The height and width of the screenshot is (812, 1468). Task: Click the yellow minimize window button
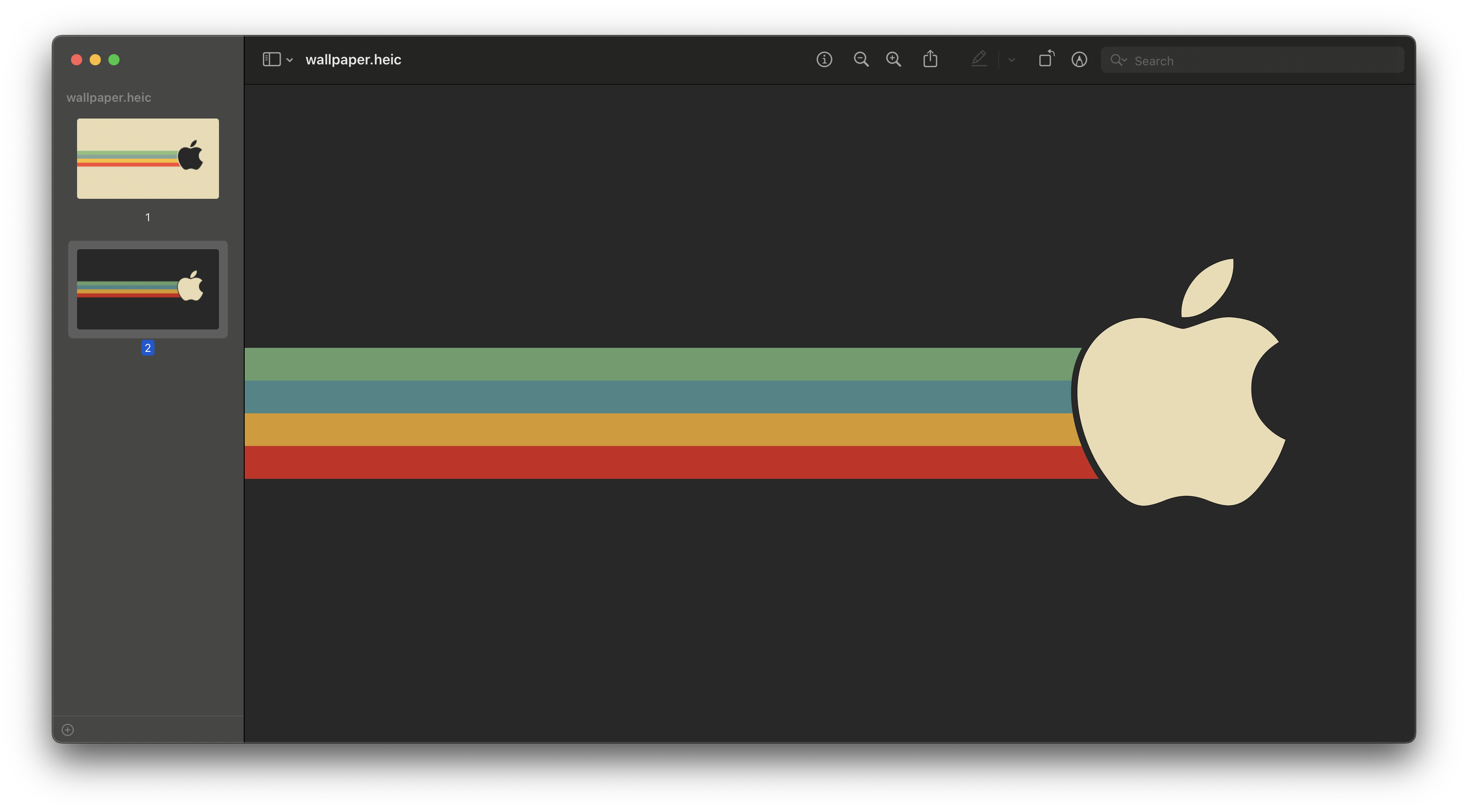(x=95, y=60)
